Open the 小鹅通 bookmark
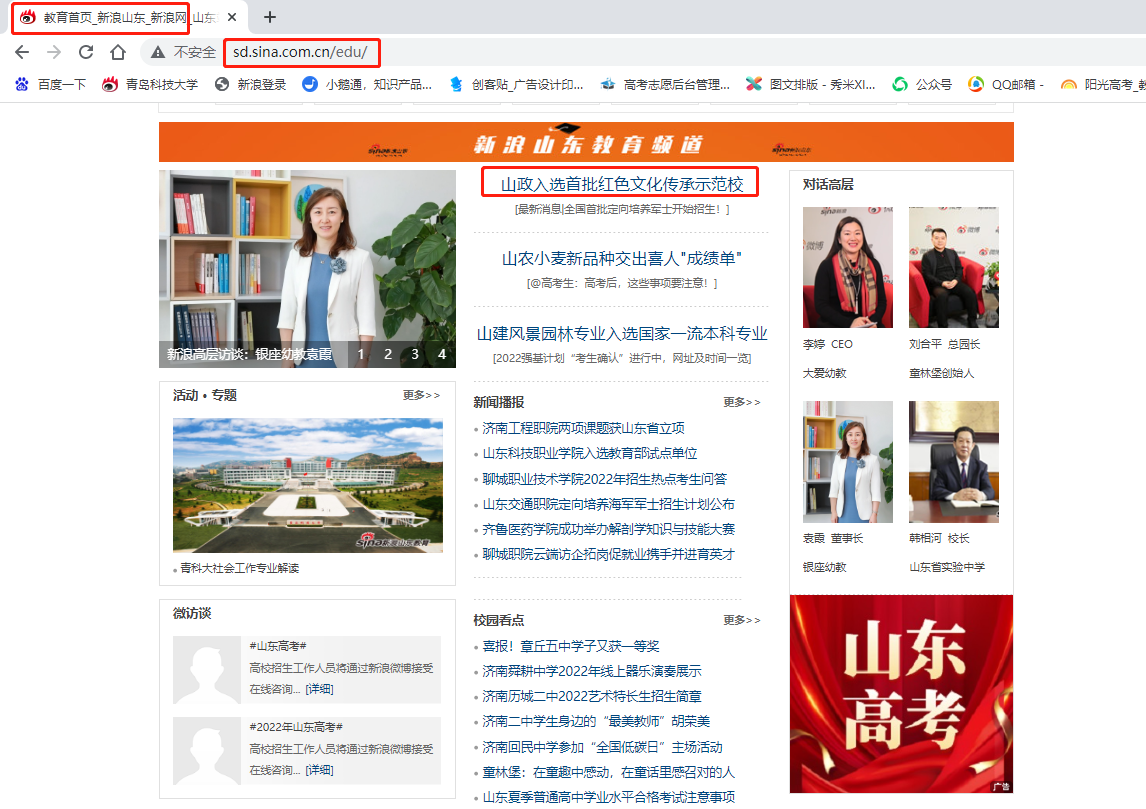This screenshot has width=1146, height=809. click(x=367, y=84)
